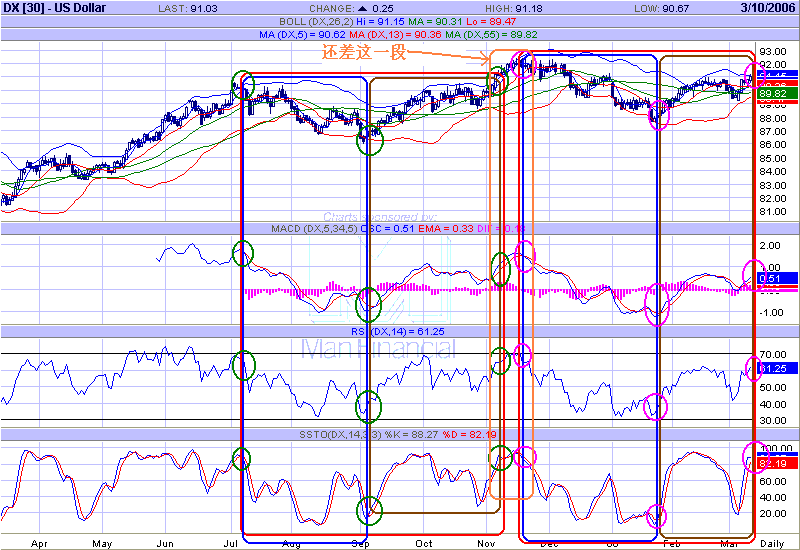
Task: Click the BOLL (DX,26,2) indicator header
Action: point(316,22)
